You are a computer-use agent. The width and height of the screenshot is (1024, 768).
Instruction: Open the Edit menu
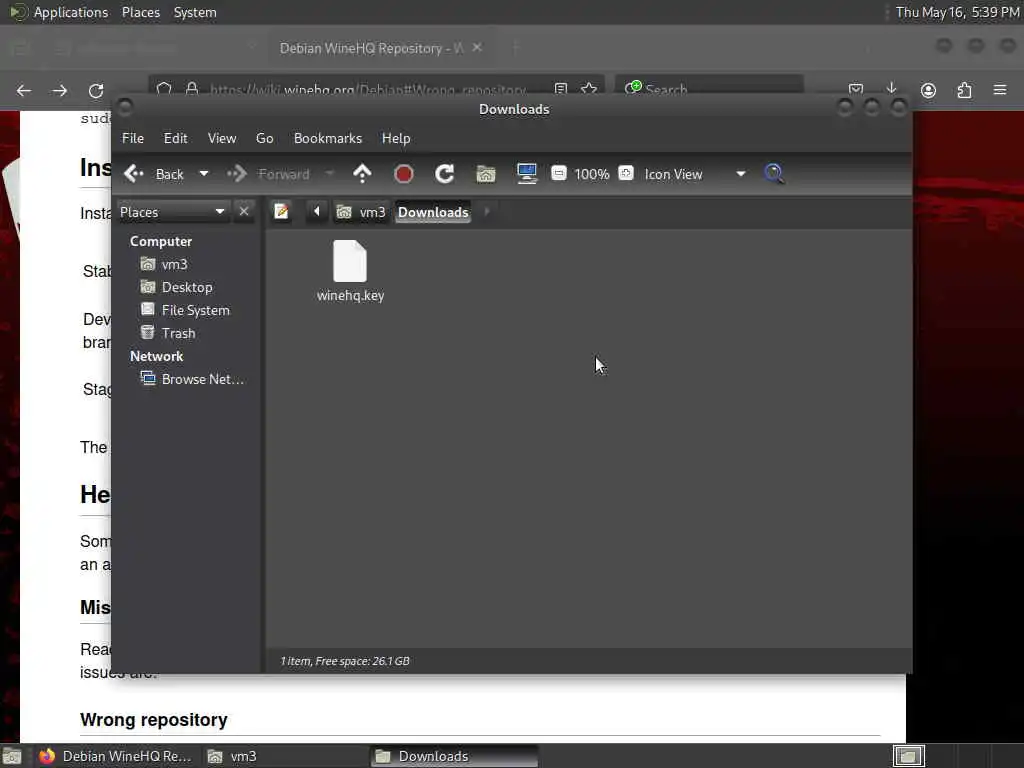(x=175, y=138)
